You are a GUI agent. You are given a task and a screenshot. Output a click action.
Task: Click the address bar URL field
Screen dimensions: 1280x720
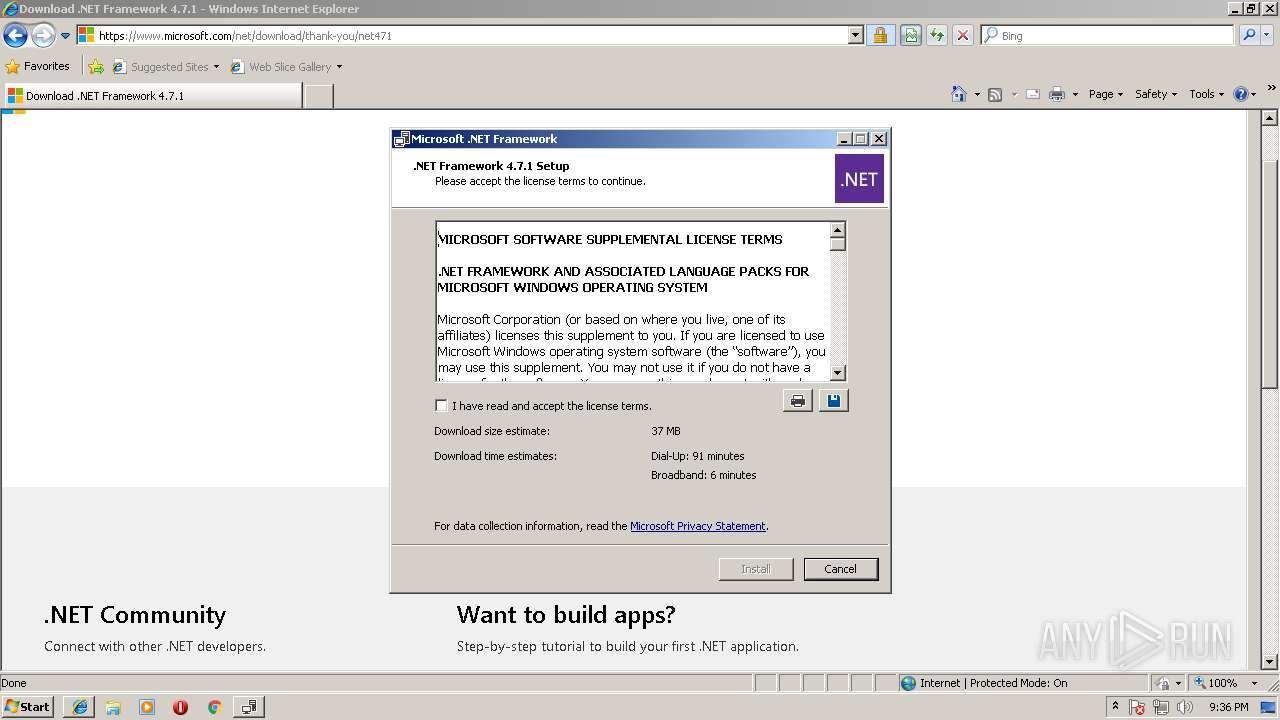[461, 35]
